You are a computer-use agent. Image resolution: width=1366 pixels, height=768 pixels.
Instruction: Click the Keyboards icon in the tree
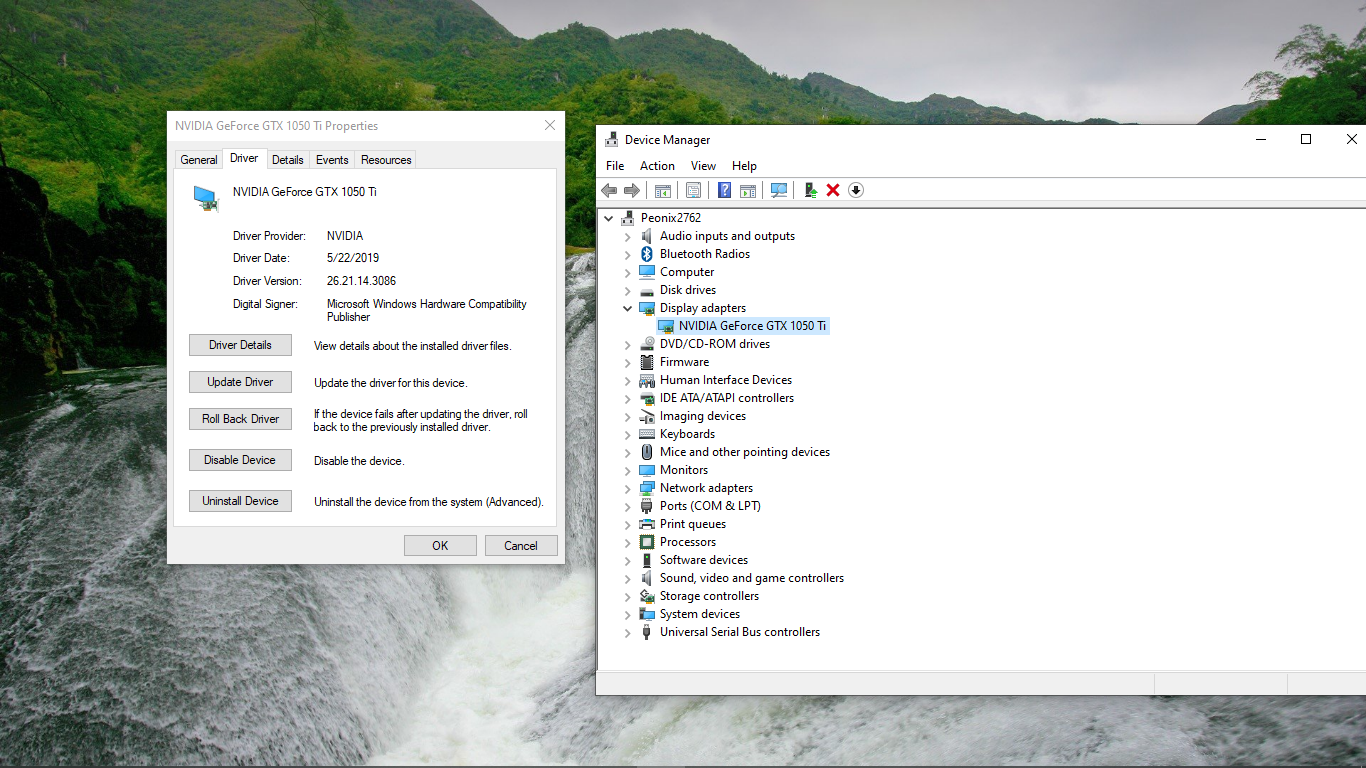click(647, 434)
